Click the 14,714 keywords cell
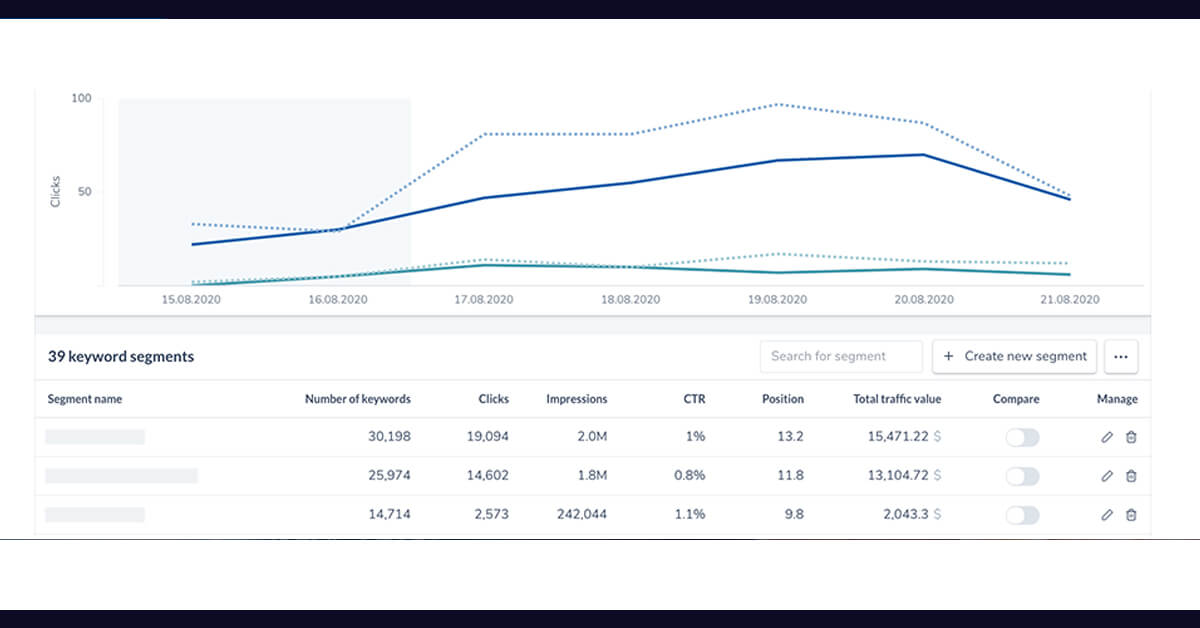The image size is (1200, 628). click(390, 515)
